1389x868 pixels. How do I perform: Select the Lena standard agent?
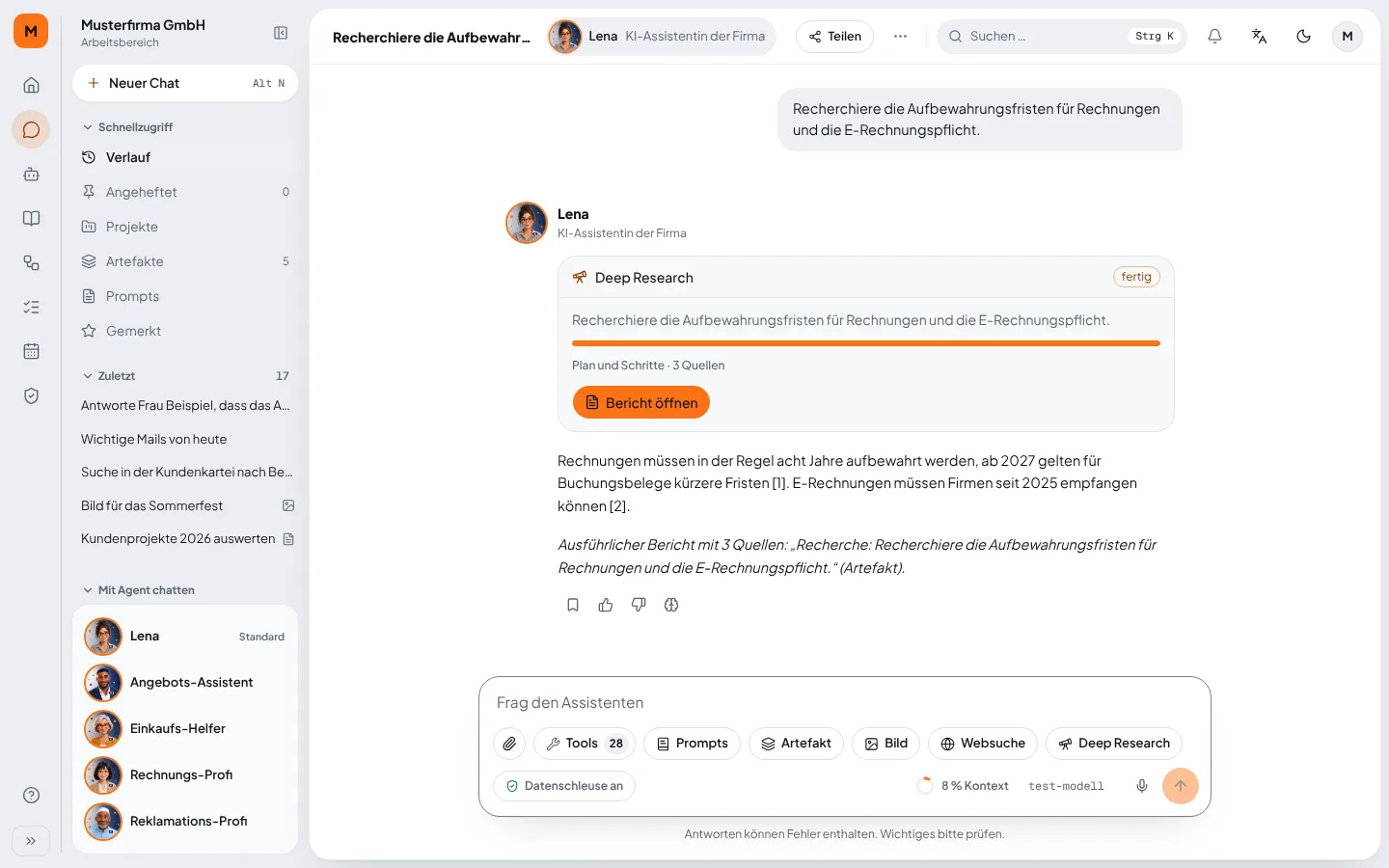(185, 637)
